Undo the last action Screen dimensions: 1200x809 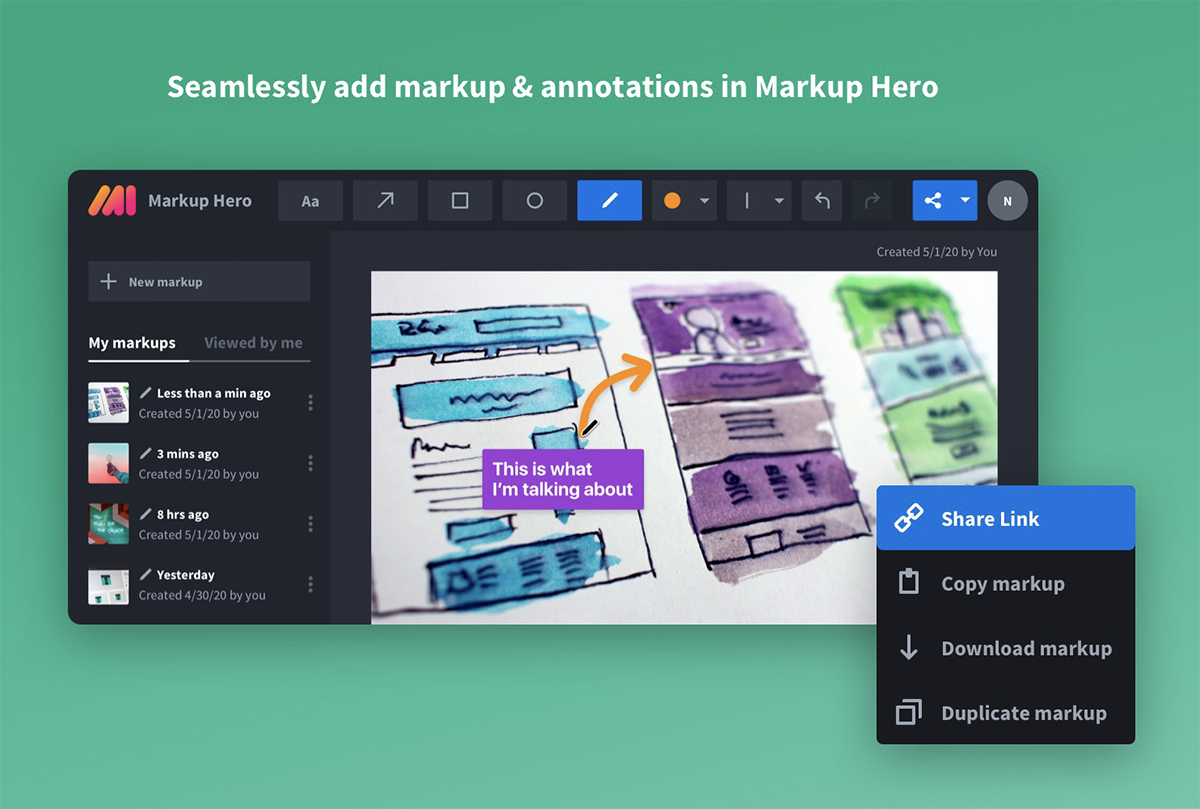[x=822, y=200]
